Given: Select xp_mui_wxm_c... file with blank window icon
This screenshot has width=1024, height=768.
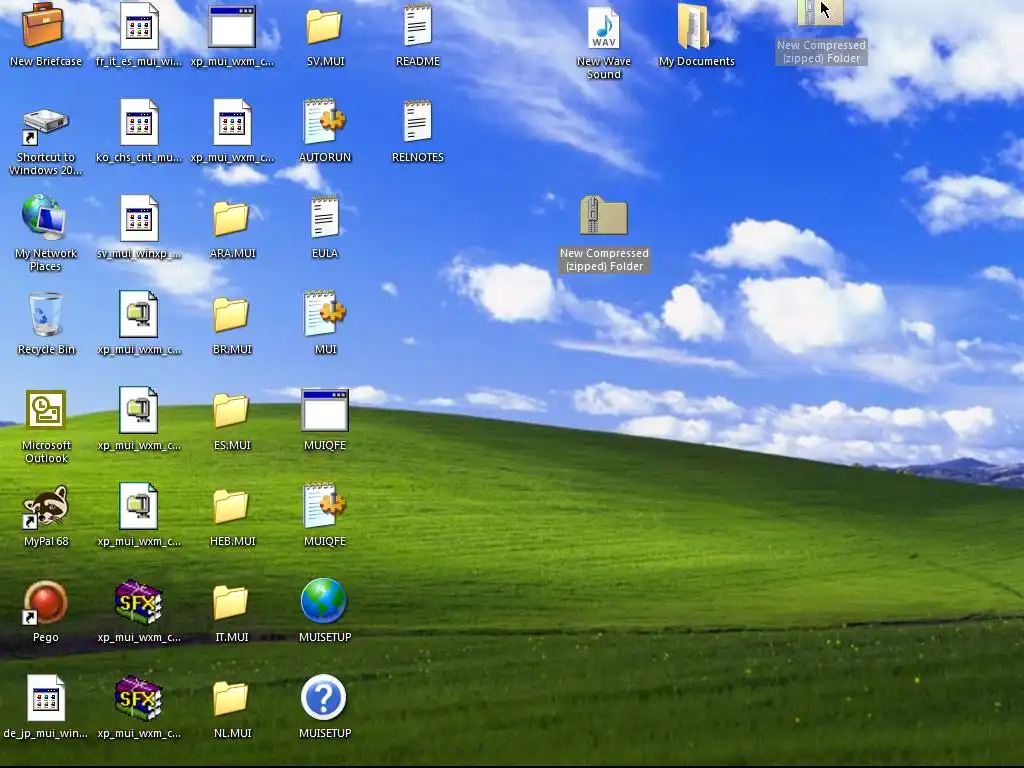Looking at the screenshot, I should [x=232, y=27].
